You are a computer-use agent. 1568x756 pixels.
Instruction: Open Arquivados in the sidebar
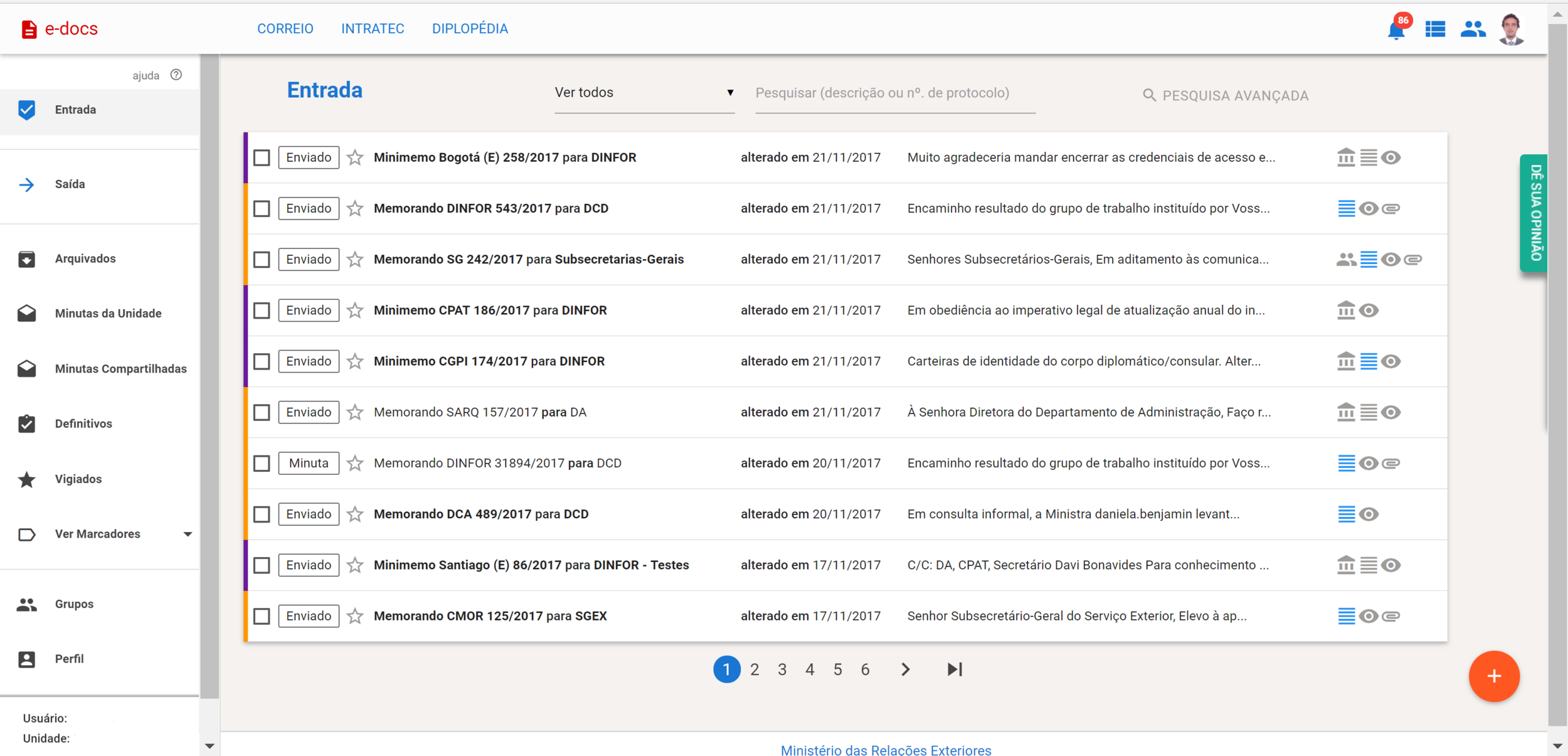[x=85, y=258]
